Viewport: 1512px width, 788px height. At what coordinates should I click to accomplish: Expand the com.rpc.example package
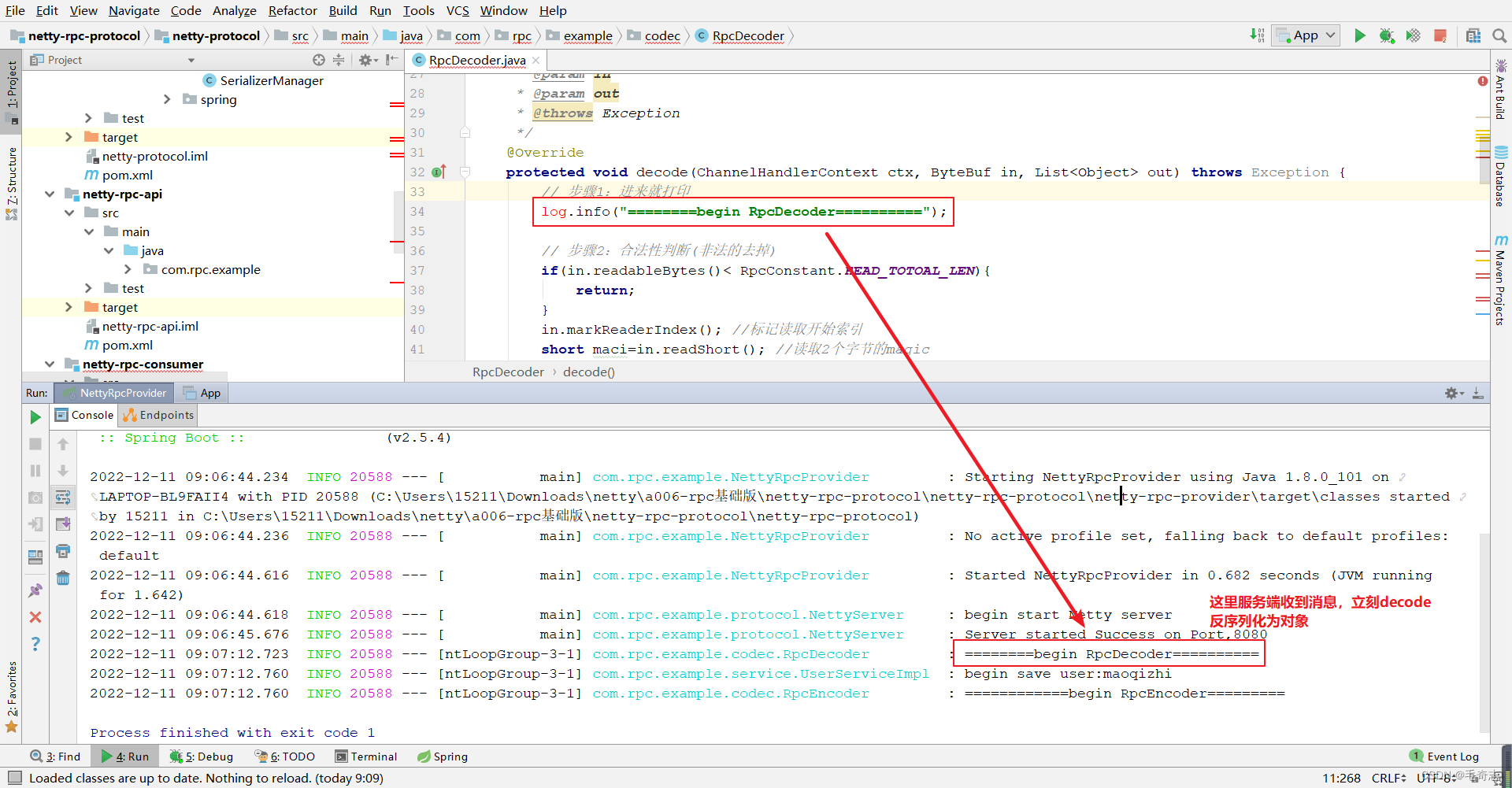(128, 269)
